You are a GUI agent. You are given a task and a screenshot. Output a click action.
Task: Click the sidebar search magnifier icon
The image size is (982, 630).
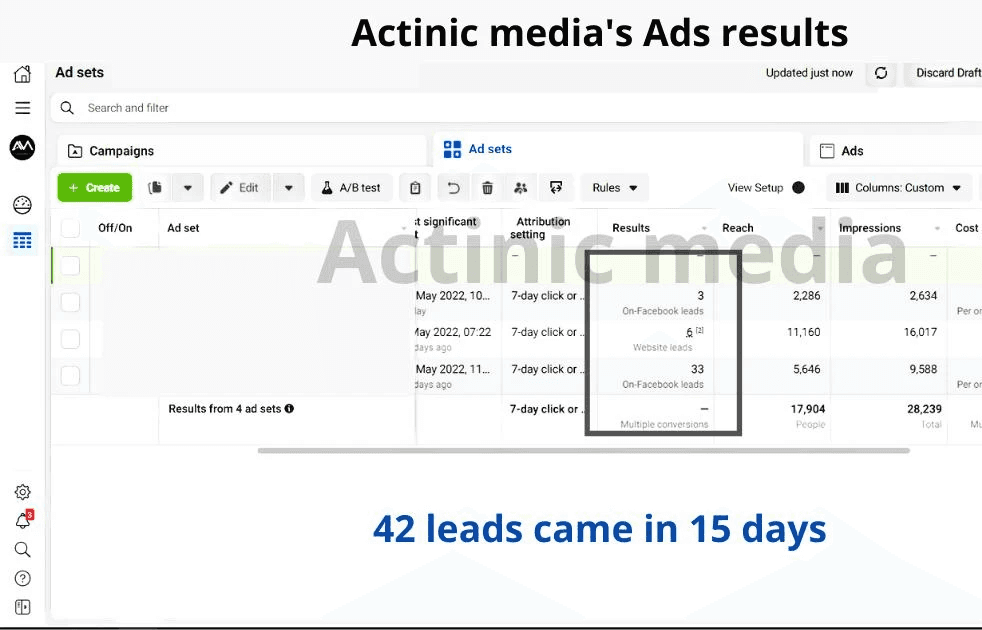point(23,550)
